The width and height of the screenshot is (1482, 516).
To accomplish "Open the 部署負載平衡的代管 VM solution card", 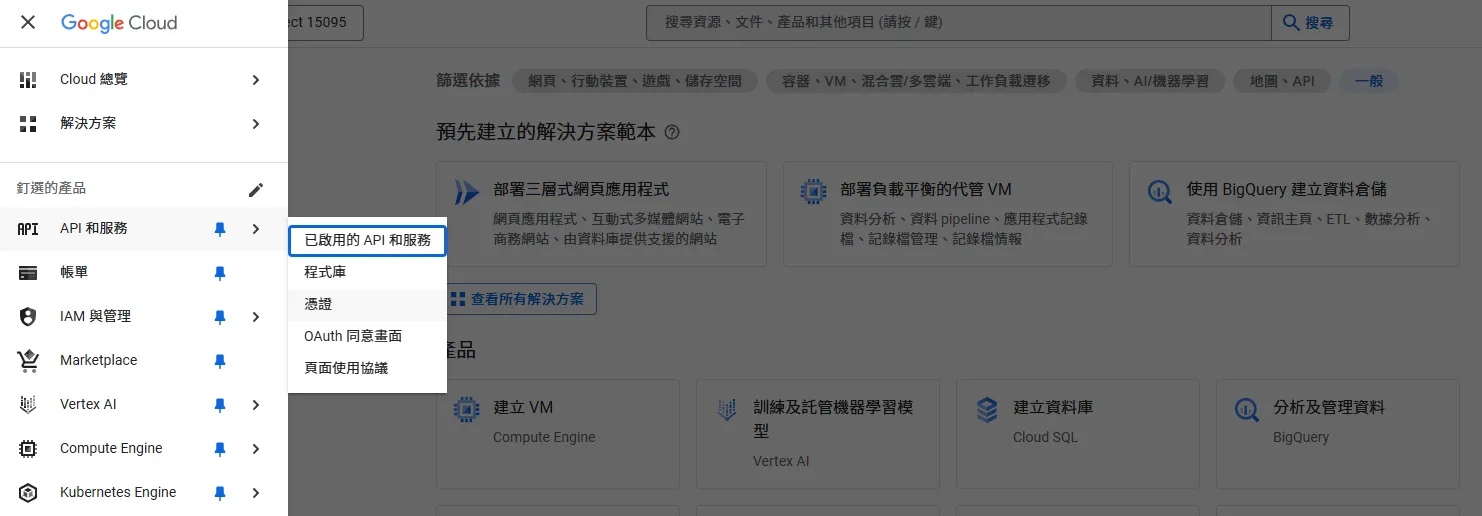I will pos(948,214).
